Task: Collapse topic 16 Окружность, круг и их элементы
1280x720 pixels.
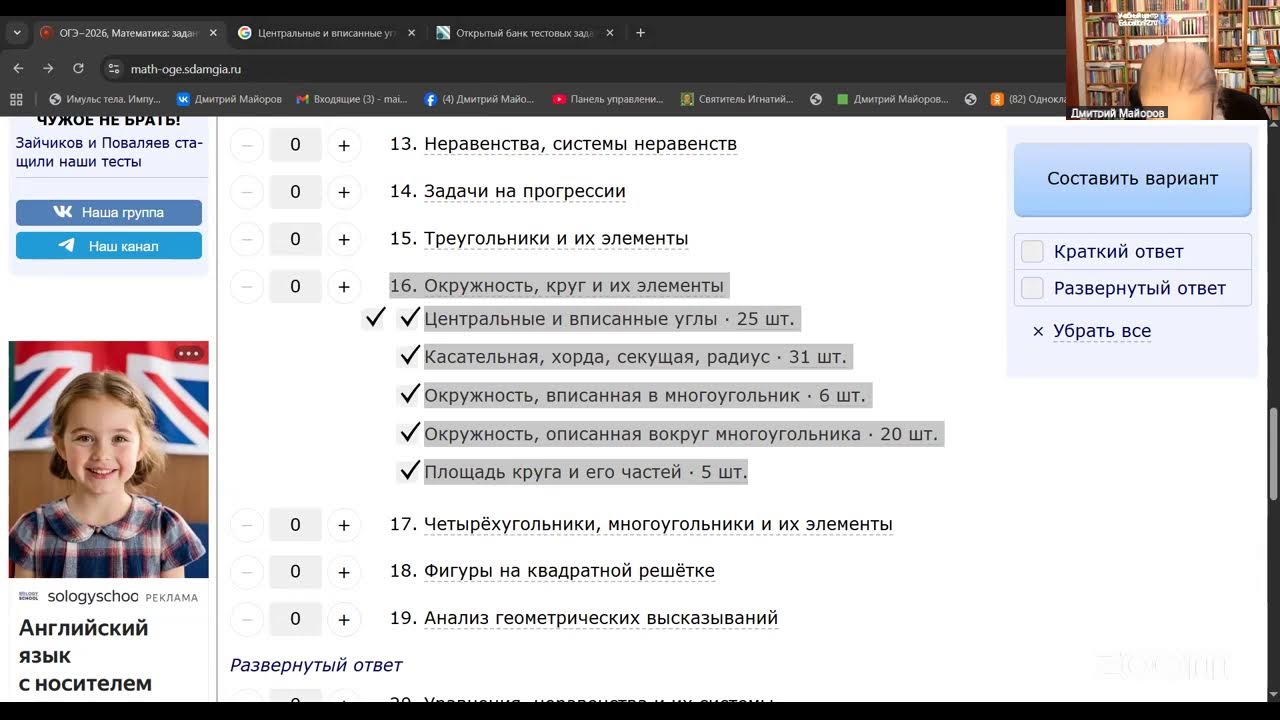Action: (574, 286)
